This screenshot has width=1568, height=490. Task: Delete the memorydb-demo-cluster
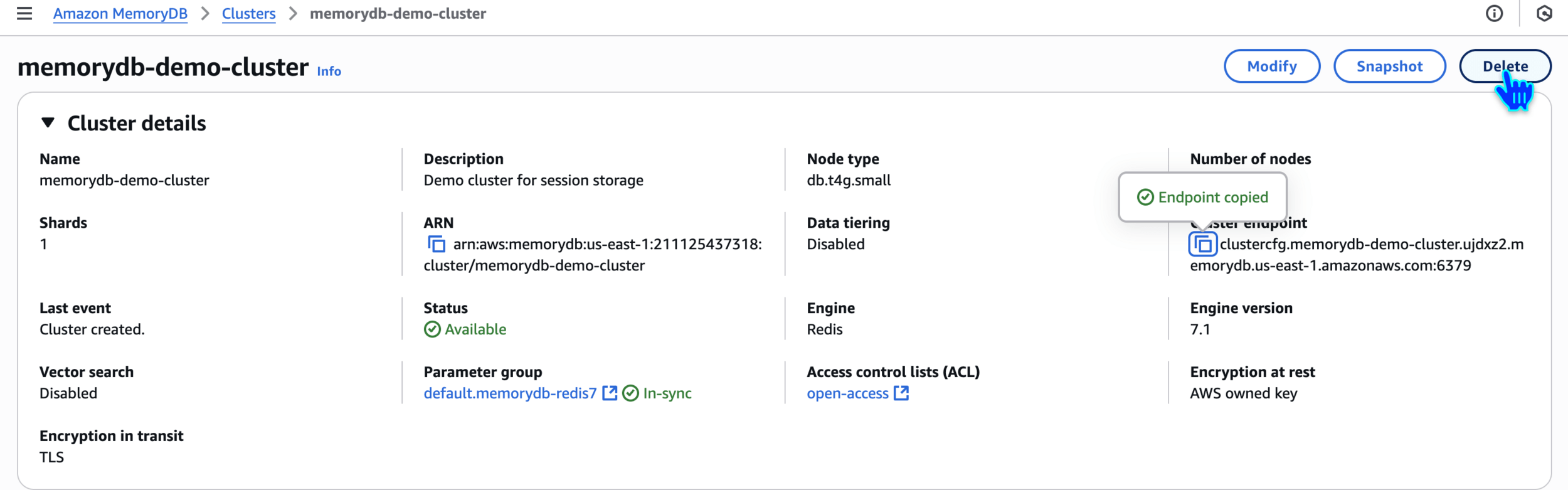1505,67
